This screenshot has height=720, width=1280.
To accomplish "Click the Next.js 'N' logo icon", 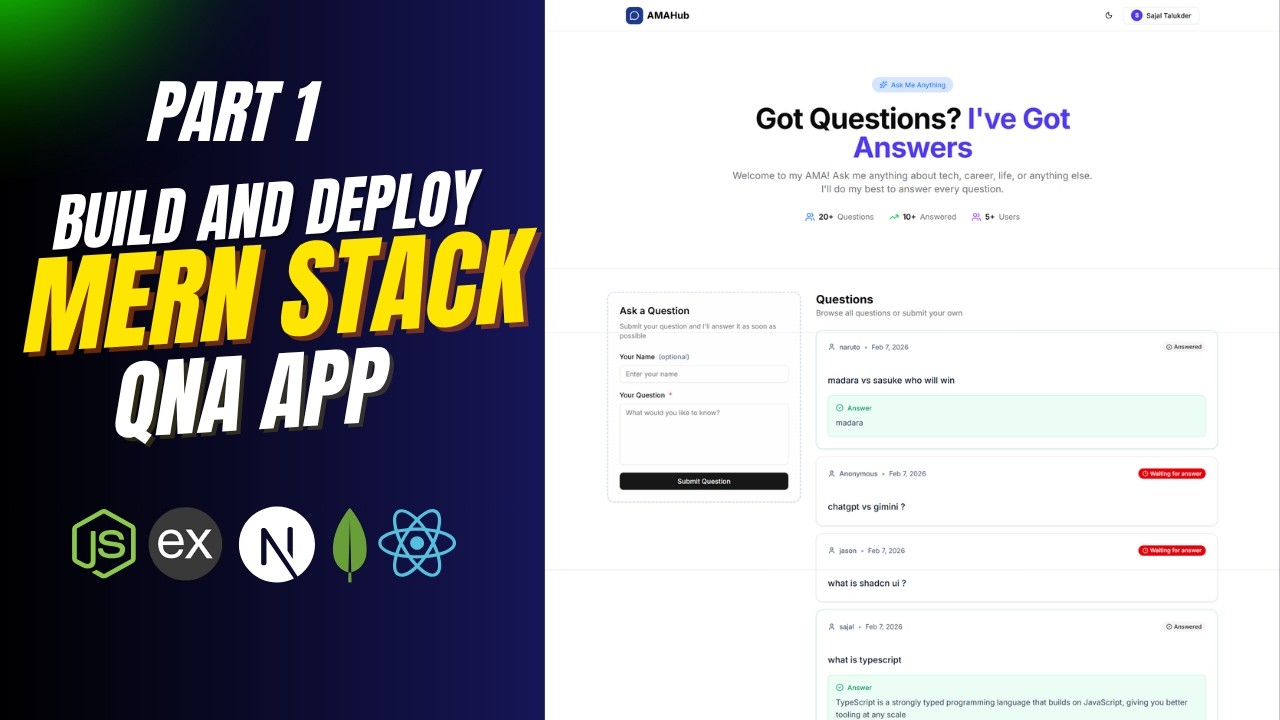I will tap(277, 544).
